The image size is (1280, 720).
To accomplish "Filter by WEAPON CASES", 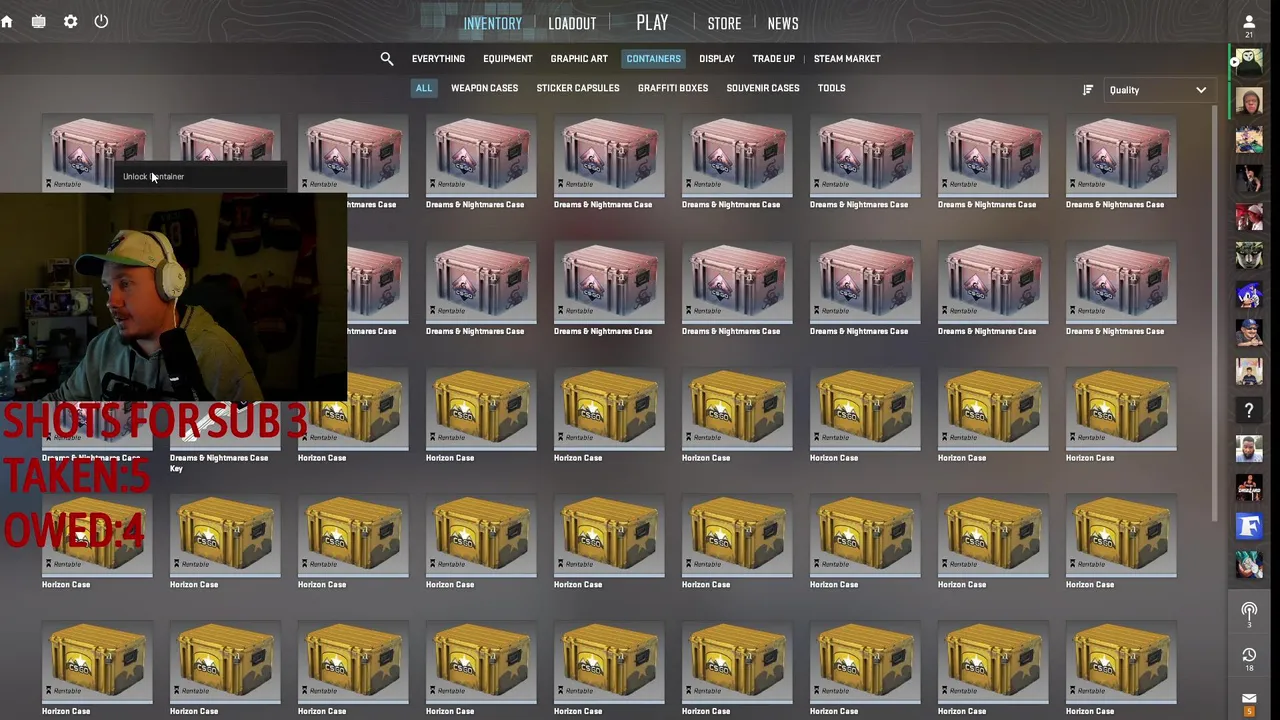I will [484, 88].
